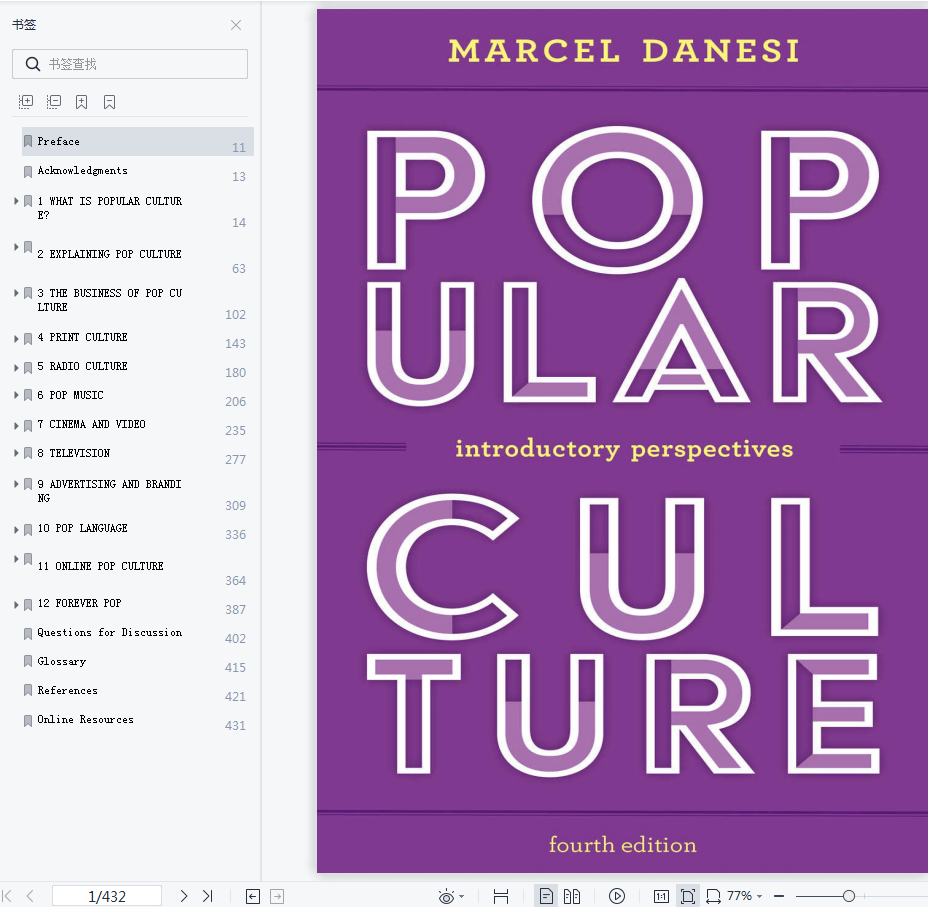Open Questions for Discussion bookmark
928x907 pixels.
(109, 632)
